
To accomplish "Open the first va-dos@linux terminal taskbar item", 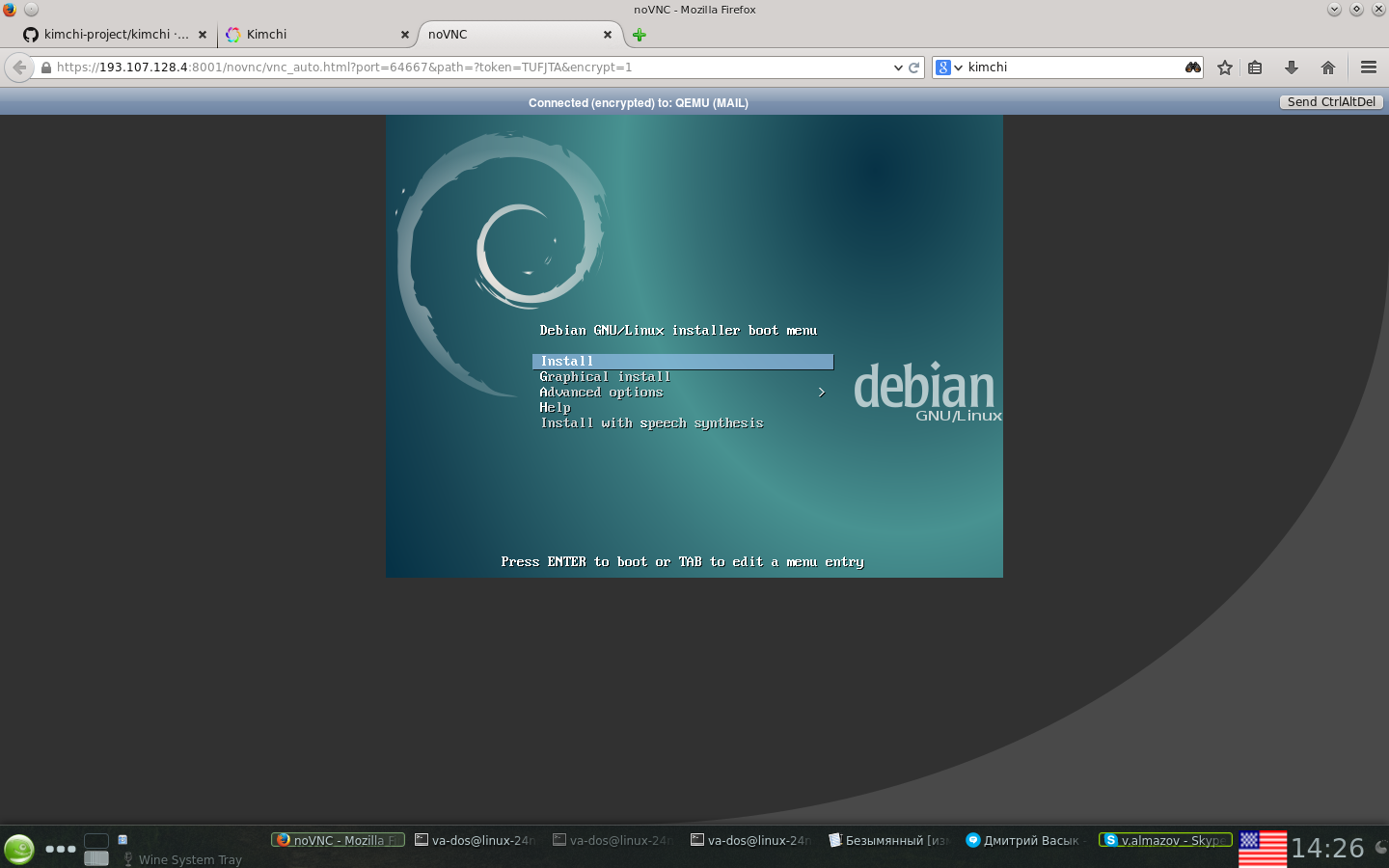I will pos(476,840).
